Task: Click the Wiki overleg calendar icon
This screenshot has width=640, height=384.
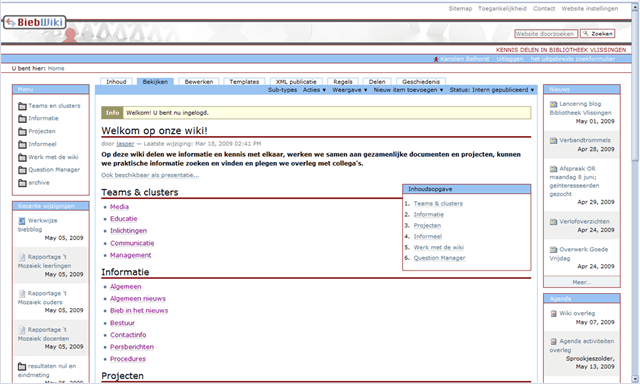Action: 553,313
